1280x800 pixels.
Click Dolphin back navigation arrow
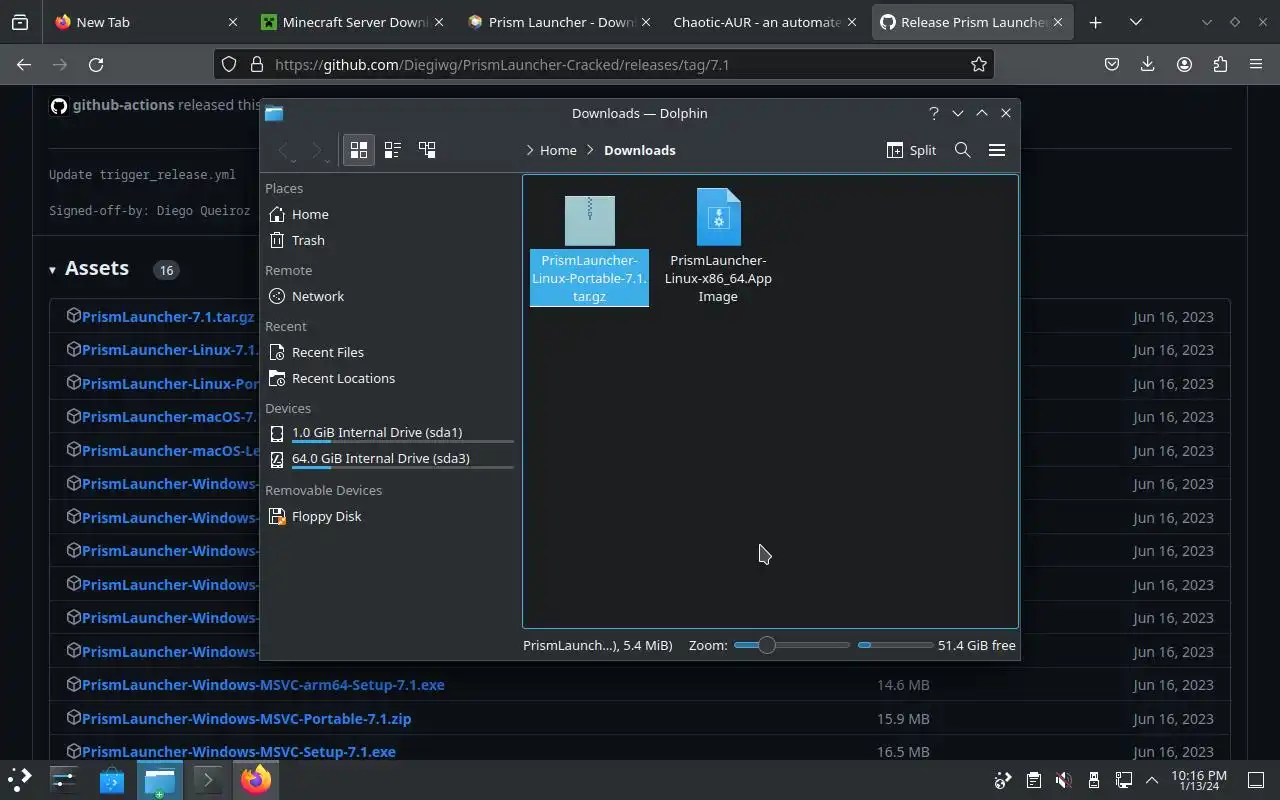tap(285, 150)
